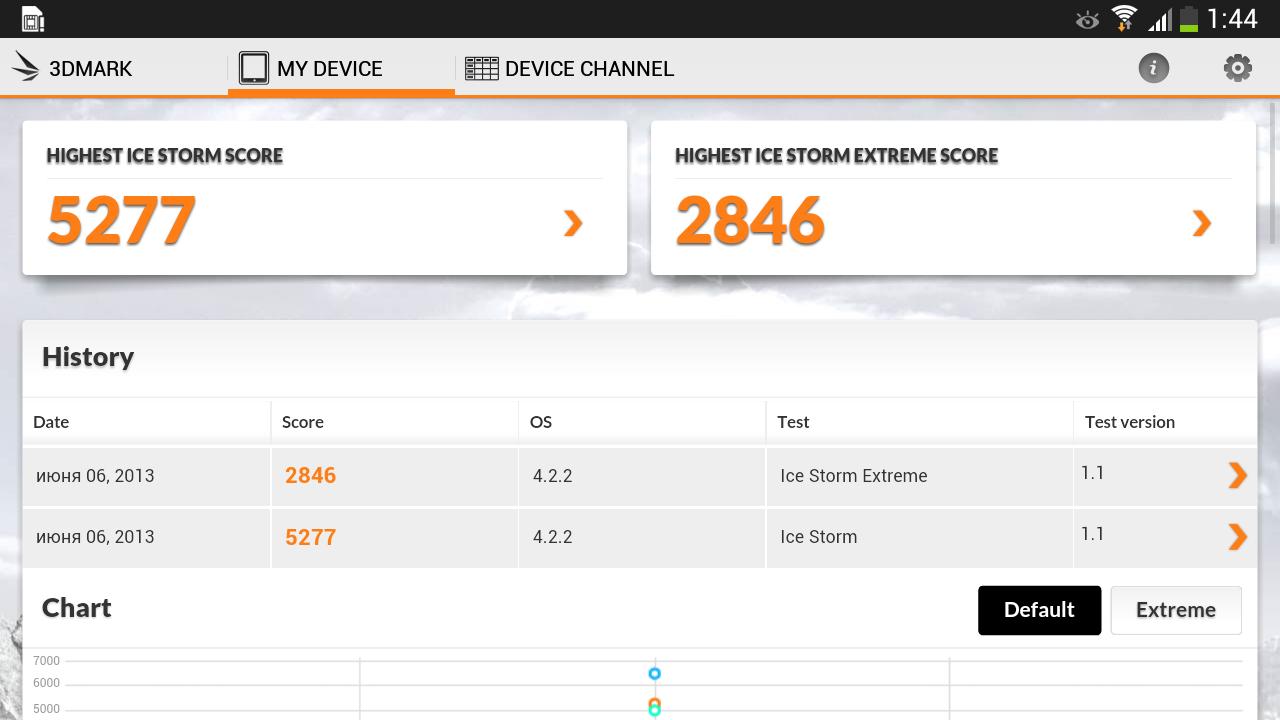Open details arrow for Highest Ice Storm score
The image size is (1280, 720).
tap(573, 223)
